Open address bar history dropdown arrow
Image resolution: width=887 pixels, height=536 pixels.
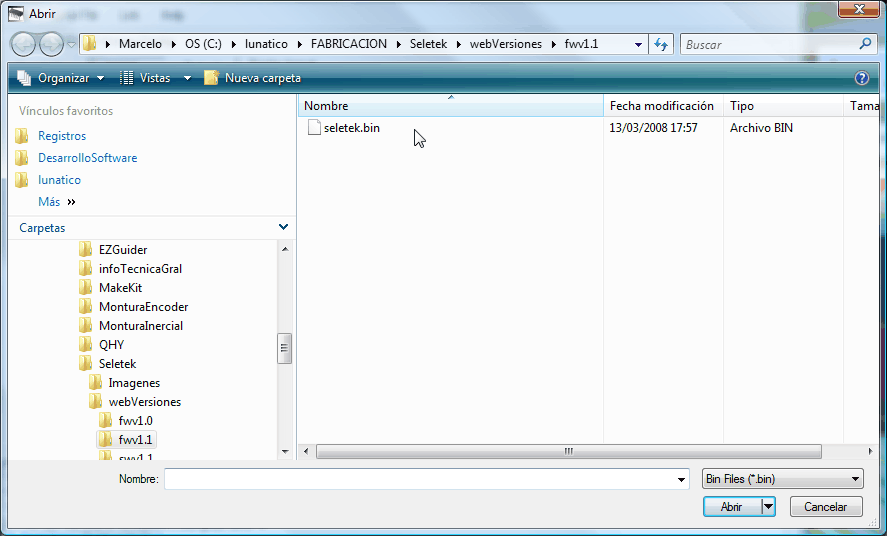(638, 44)
